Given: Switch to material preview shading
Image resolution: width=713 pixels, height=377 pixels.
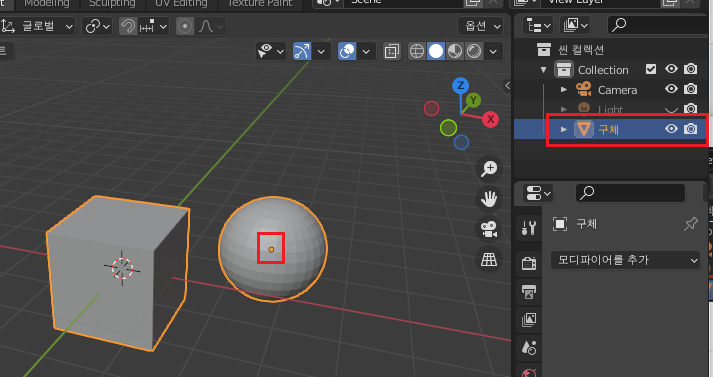Looking at the screenshot, I should (x=455, y=51).
